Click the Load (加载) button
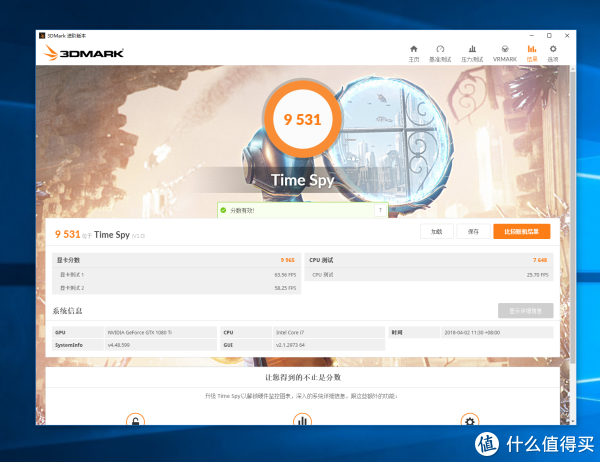Screen dimensions: 600x462 coord(437,232)
